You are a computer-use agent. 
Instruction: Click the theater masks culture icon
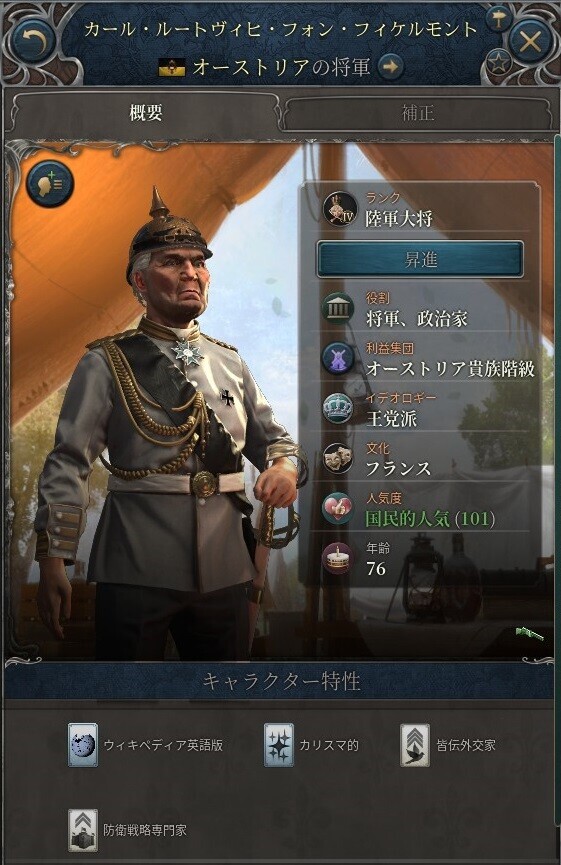click(x=338, y=458)
